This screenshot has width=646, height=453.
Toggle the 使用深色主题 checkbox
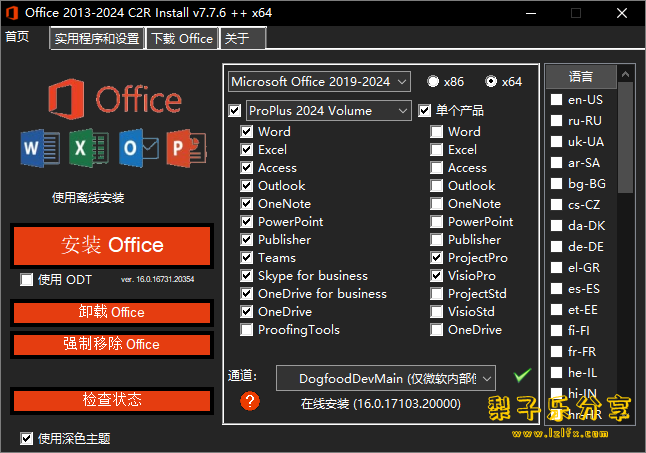point(27,439)
